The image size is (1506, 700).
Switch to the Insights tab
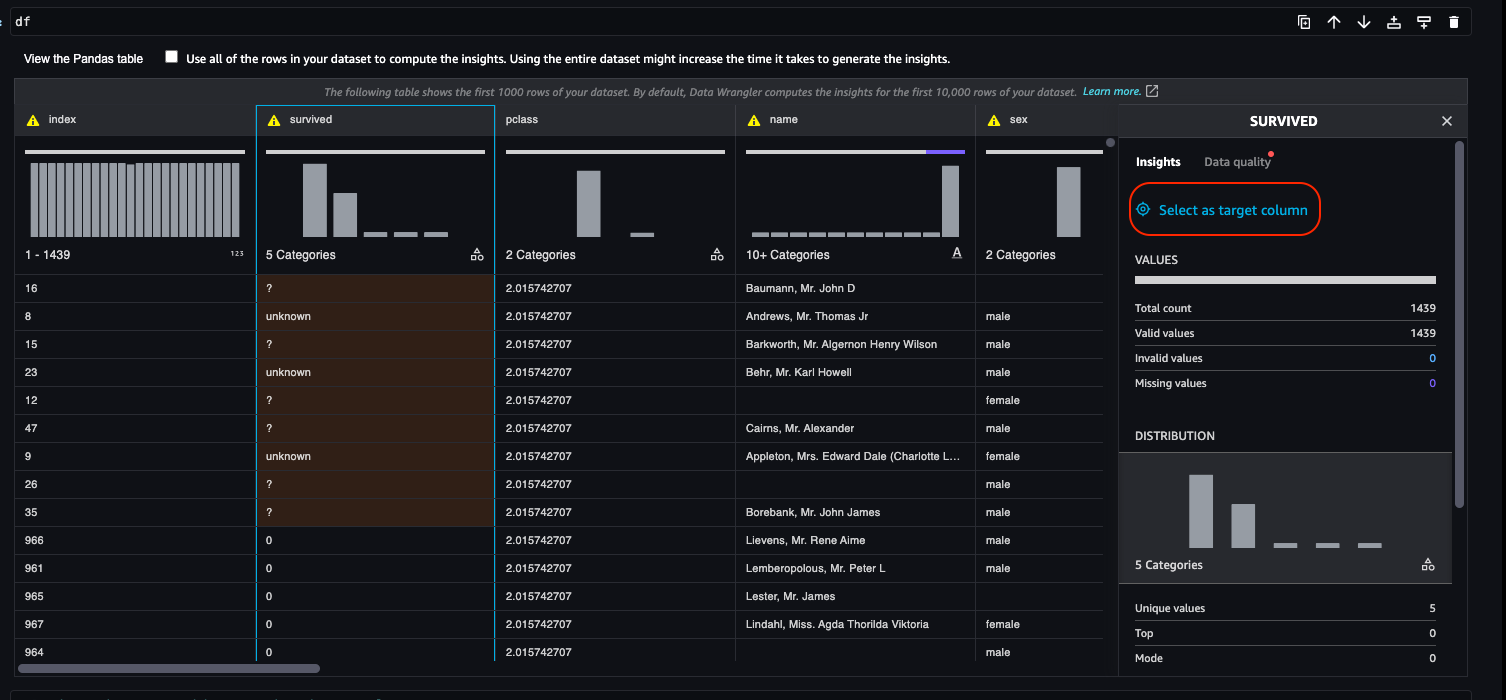pos(1158,161)
